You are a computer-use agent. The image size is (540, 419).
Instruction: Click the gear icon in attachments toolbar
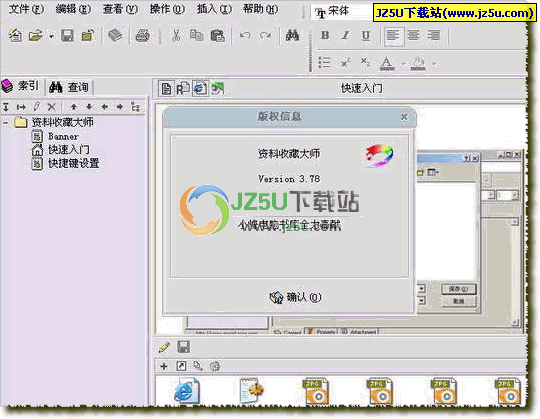(x=215, y=366)
